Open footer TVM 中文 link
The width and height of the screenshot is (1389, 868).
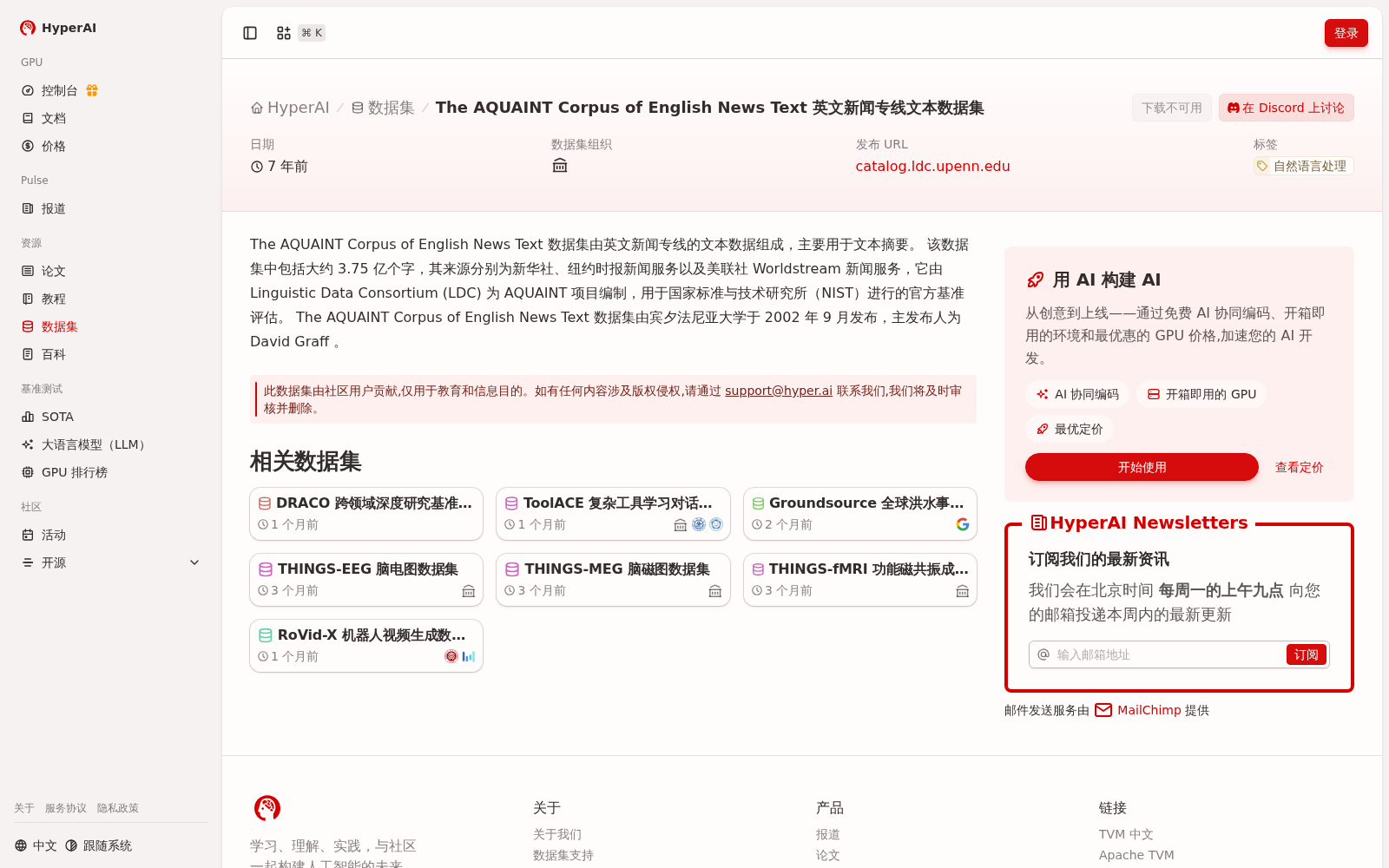(x=1126, y=834)
